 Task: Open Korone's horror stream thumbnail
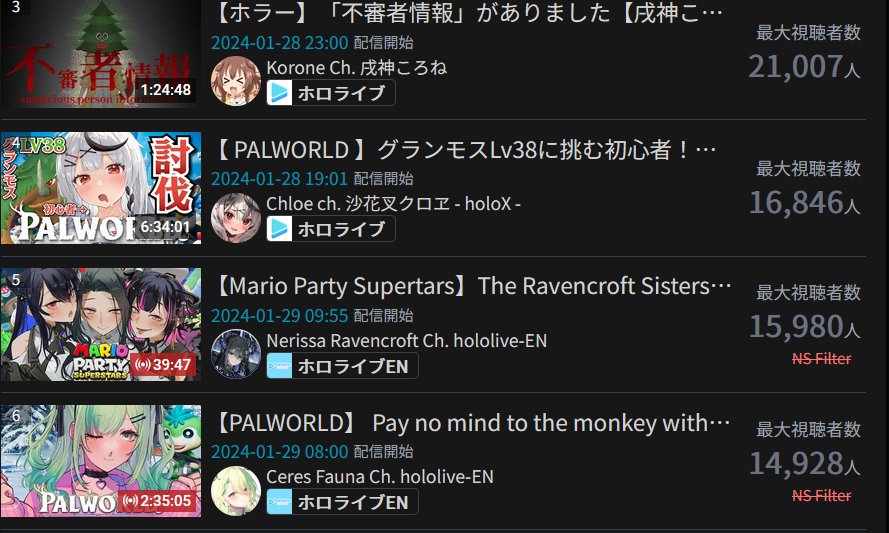(x=101, y=54)
